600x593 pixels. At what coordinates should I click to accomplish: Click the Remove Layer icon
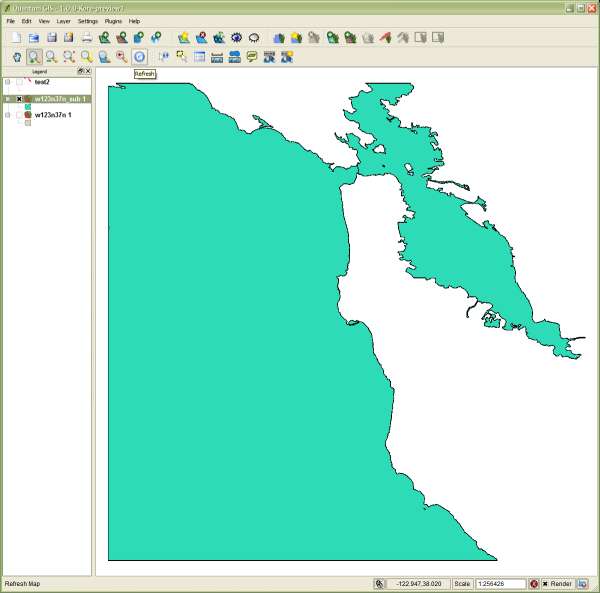coord(201,37)
